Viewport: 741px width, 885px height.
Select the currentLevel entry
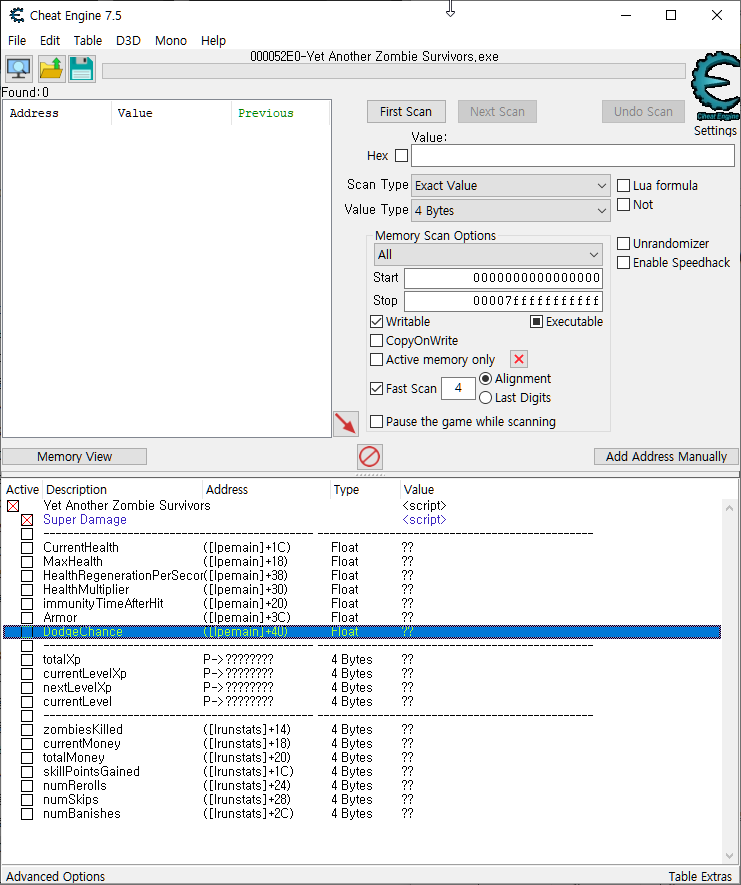362,702
